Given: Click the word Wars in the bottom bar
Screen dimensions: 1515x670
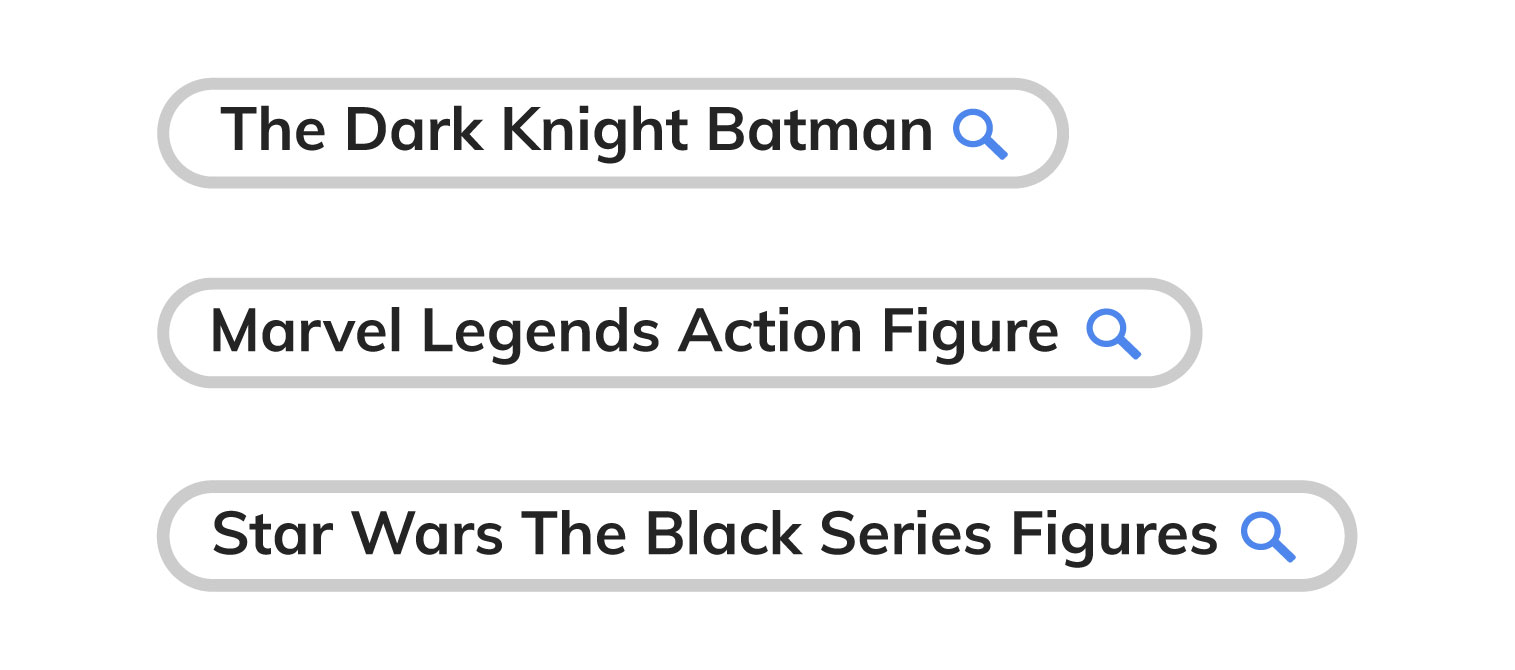Looking at the screenshot, I should pyautogui.click(x=428, y=535).
